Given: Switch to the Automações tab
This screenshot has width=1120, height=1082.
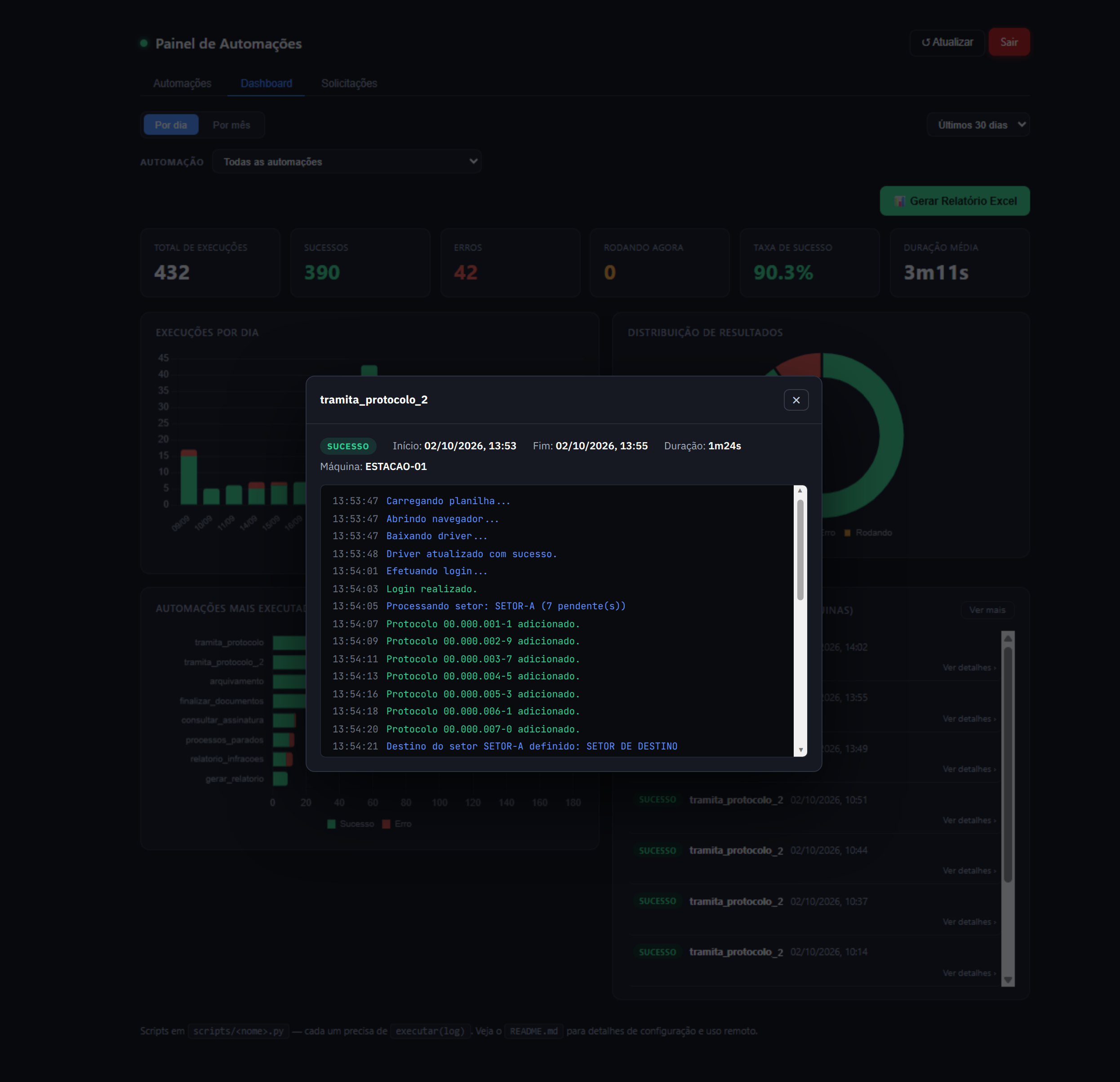Looking at the screenshot, I should point(182,84).
